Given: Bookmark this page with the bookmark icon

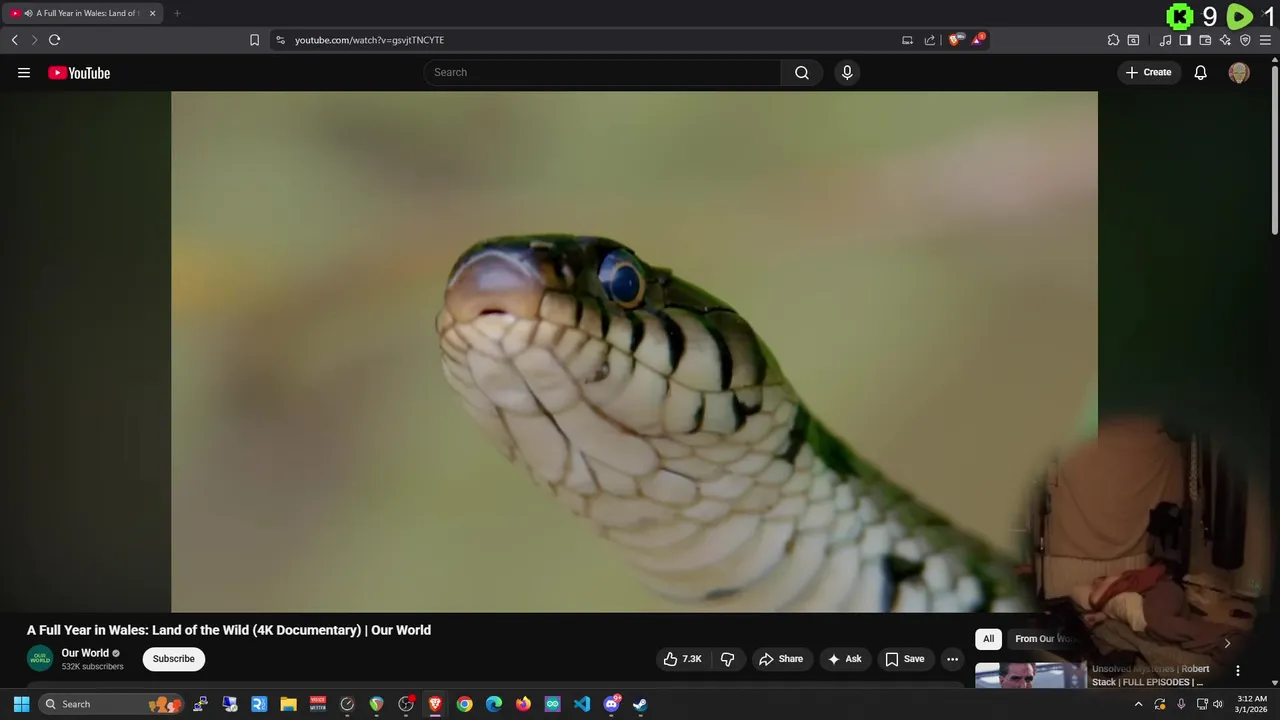Looking at the screenshot, I should (254, 40).
